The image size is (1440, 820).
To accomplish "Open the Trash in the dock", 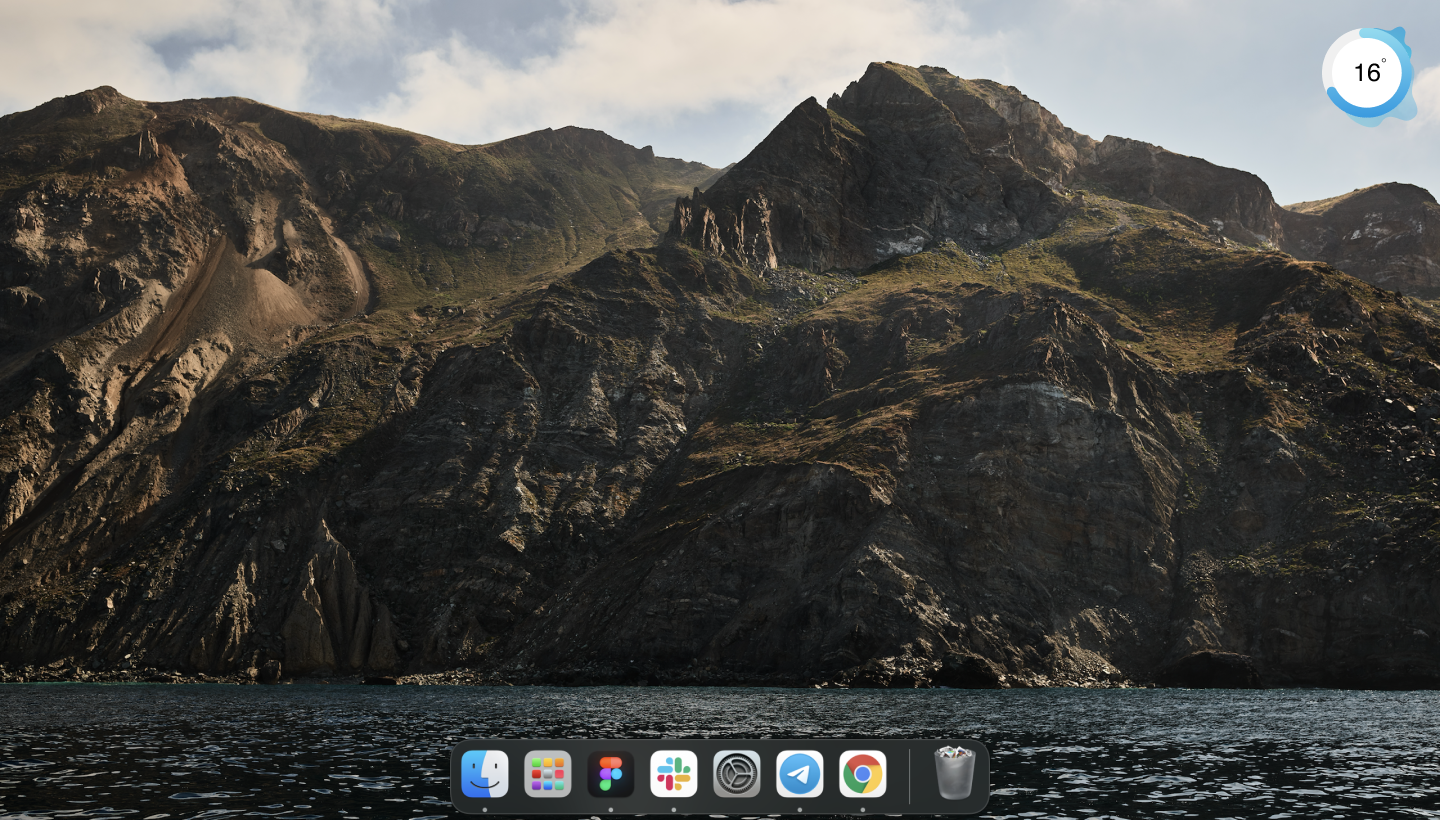I will point(954,773).
